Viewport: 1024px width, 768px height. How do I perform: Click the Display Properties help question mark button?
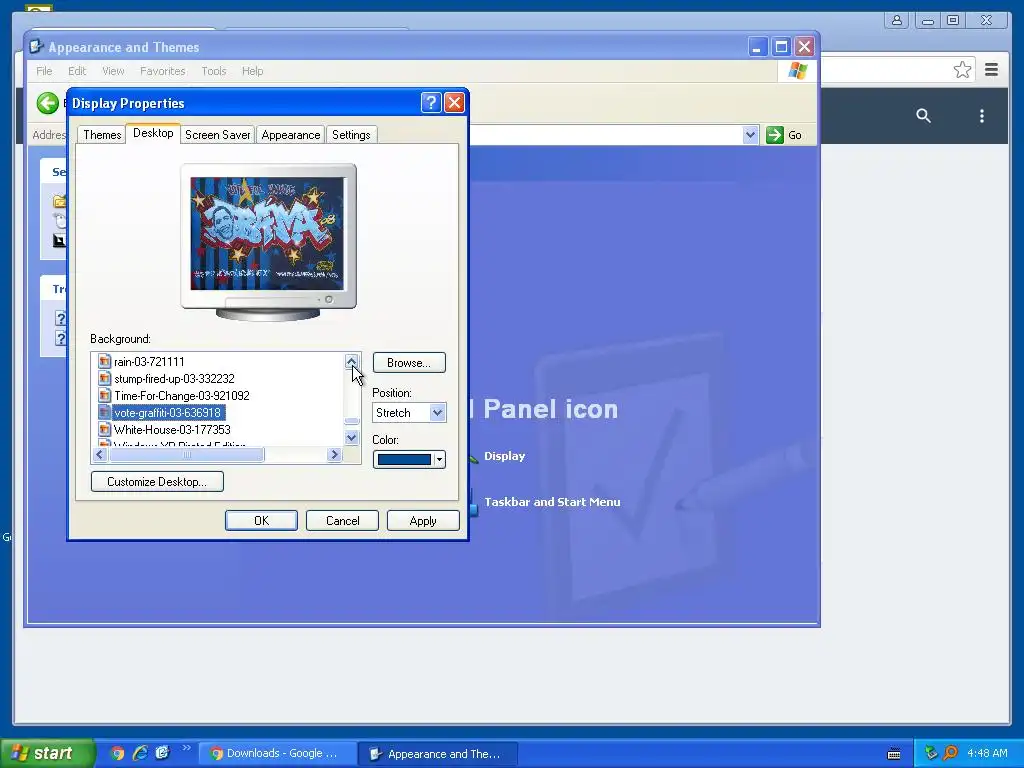[x=431, y=103]
